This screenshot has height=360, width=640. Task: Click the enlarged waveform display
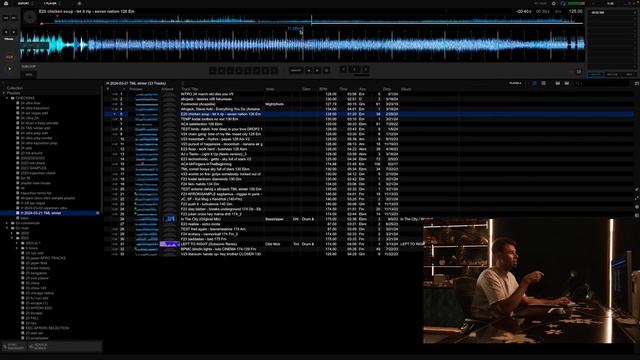click(303, 45)
